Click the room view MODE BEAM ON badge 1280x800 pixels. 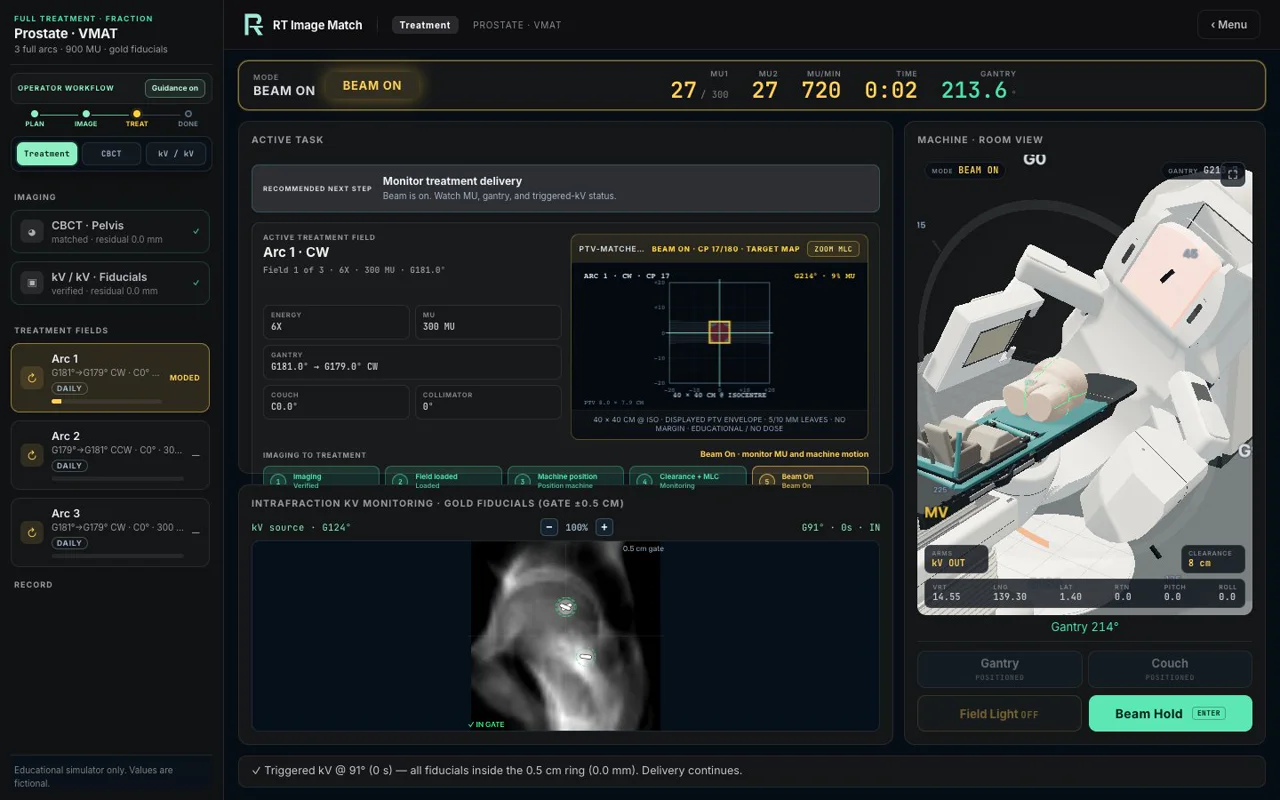point(965,170)
